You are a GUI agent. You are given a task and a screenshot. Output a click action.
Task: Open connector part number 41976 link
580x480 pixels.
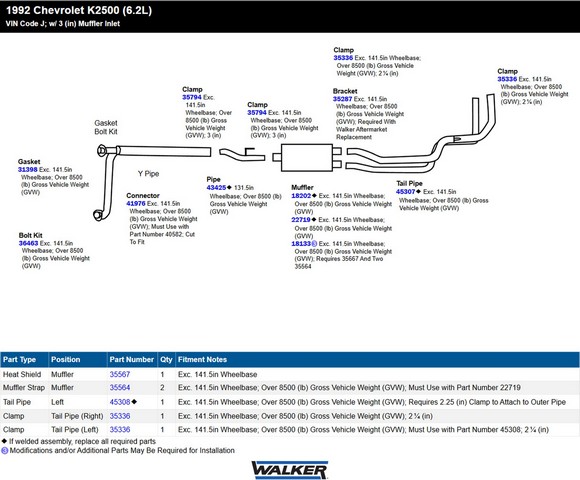pos(136,204)
